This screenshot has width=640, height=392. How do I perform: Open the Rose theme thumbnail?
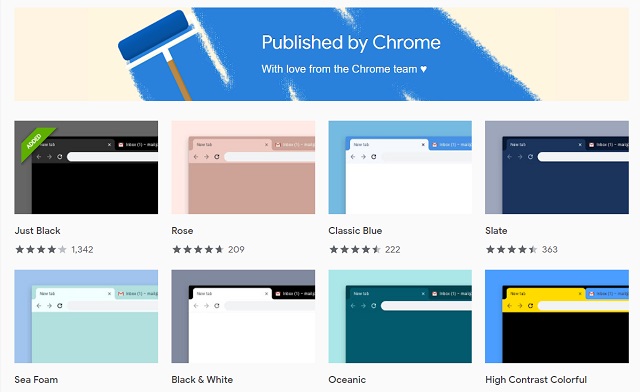[x=243, y=167]
